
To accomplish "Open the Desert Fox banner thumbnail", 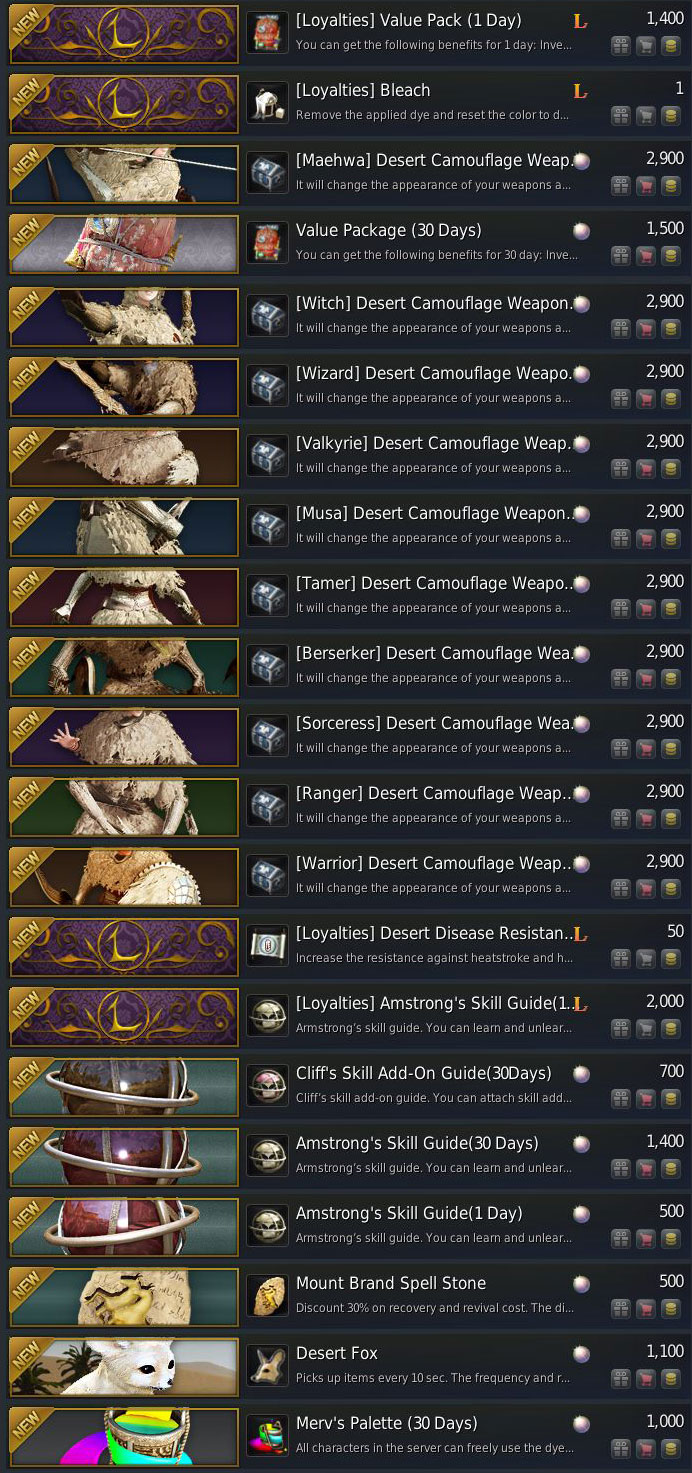I will pos(124,1366).
